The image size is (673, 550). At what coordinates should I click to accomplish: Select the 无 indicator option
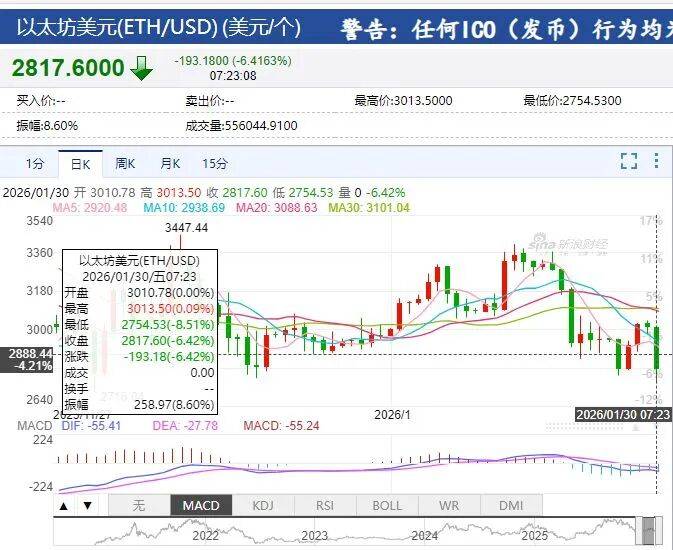point(139,505)
